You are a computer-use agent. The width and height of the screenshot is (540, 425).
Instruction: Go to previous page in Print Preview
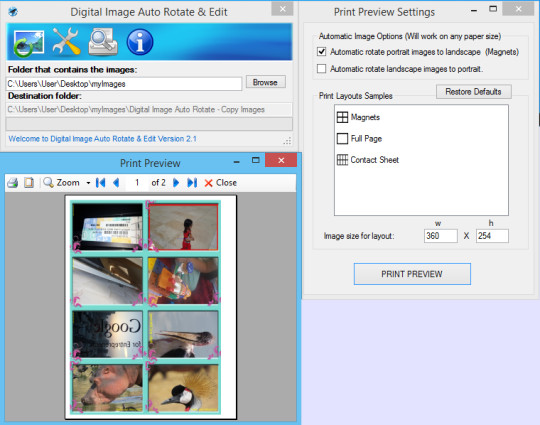coord(116,183)
